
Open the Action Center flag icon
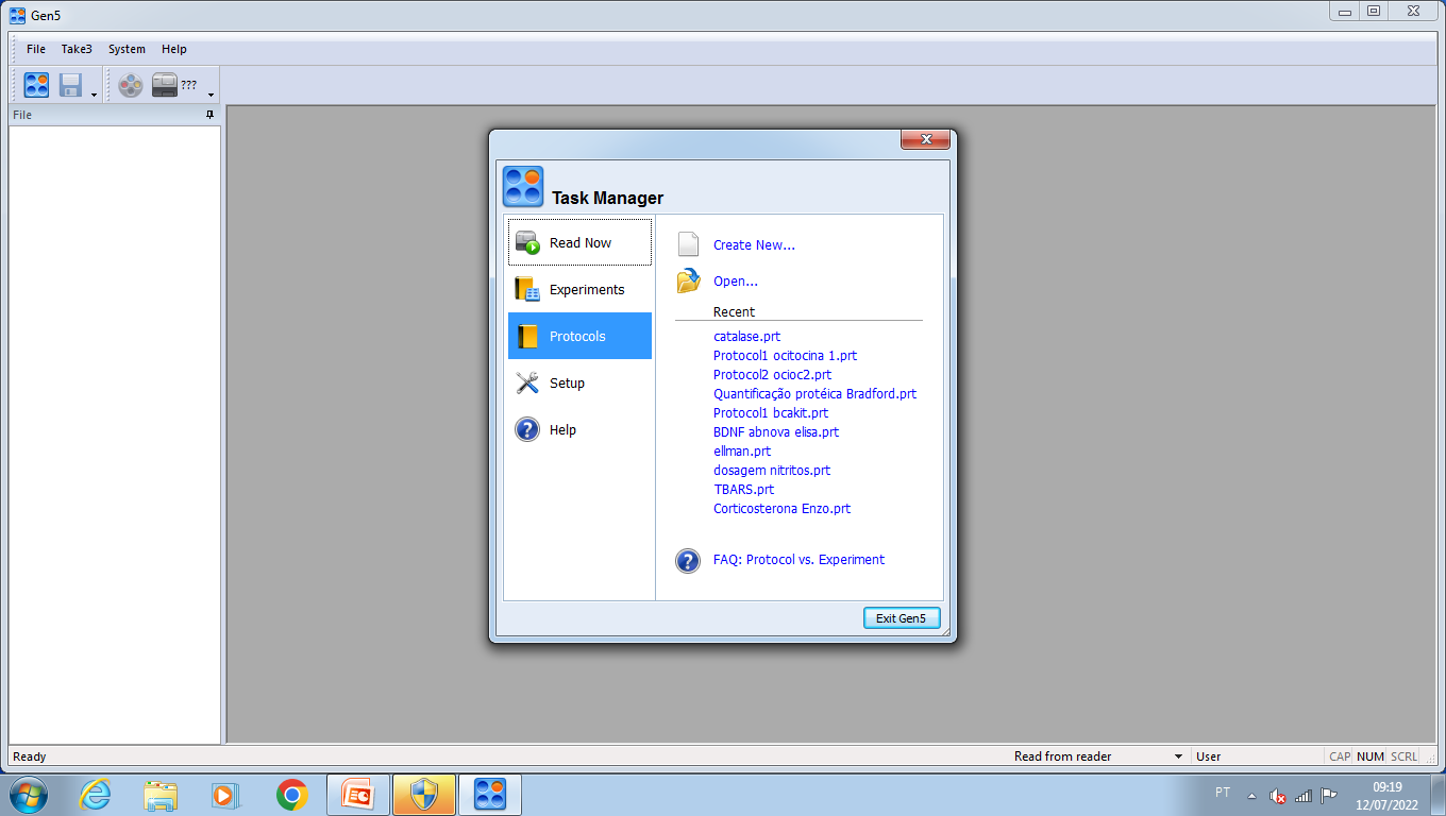tap(1329, 796)
